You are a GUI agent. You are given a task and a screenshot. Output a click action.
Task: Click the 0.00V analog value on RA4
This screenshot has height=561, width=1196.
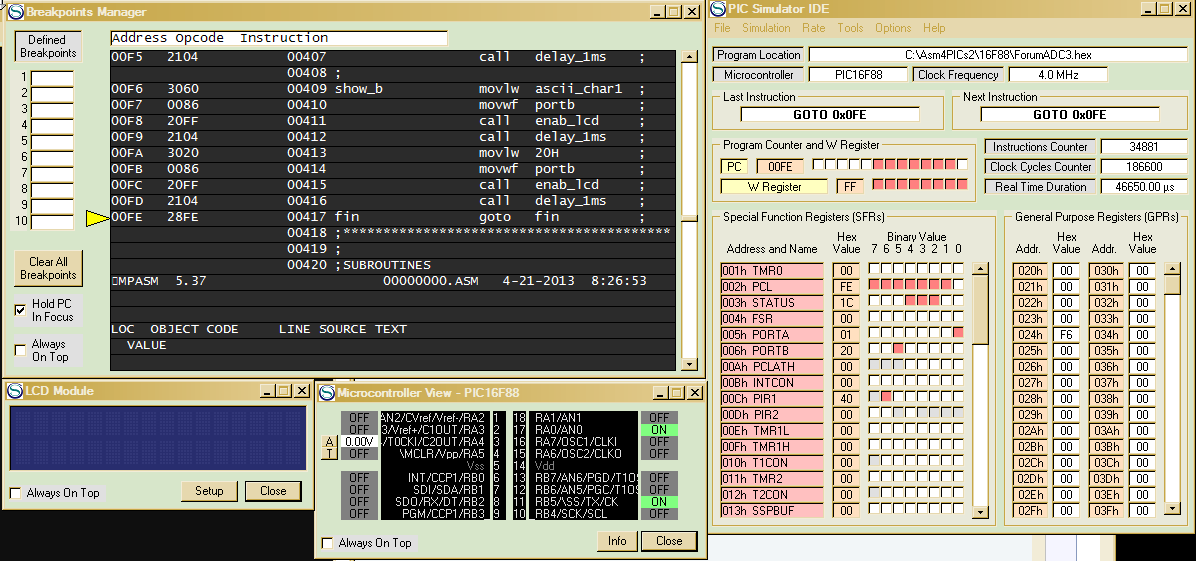(358, 442)
